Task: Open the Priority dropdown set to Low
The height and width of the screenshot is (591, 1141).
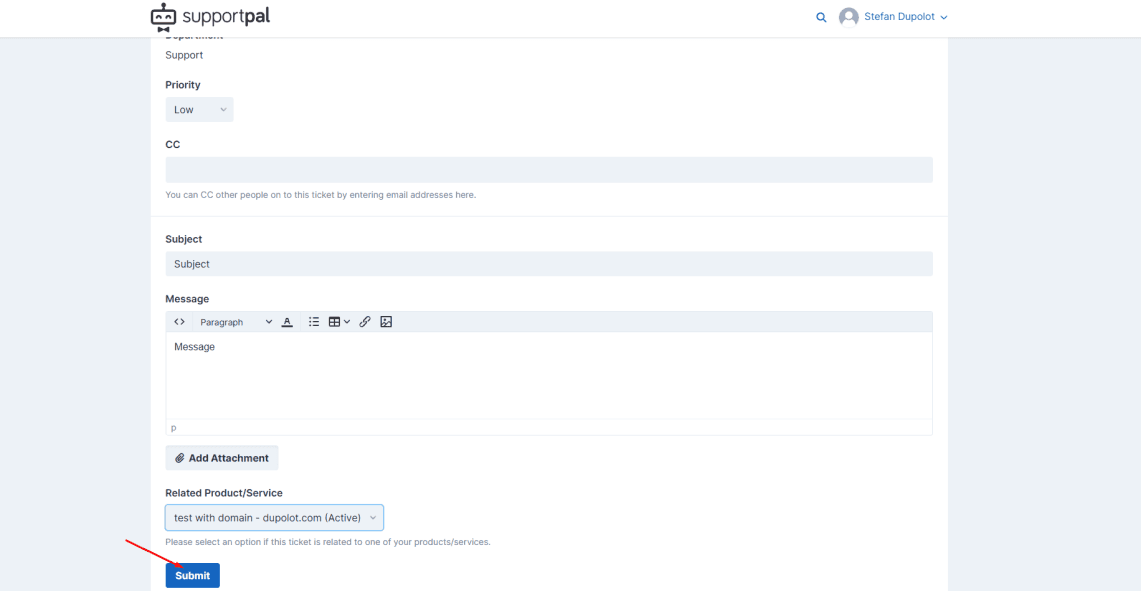Action: click(x=199, y=110)
